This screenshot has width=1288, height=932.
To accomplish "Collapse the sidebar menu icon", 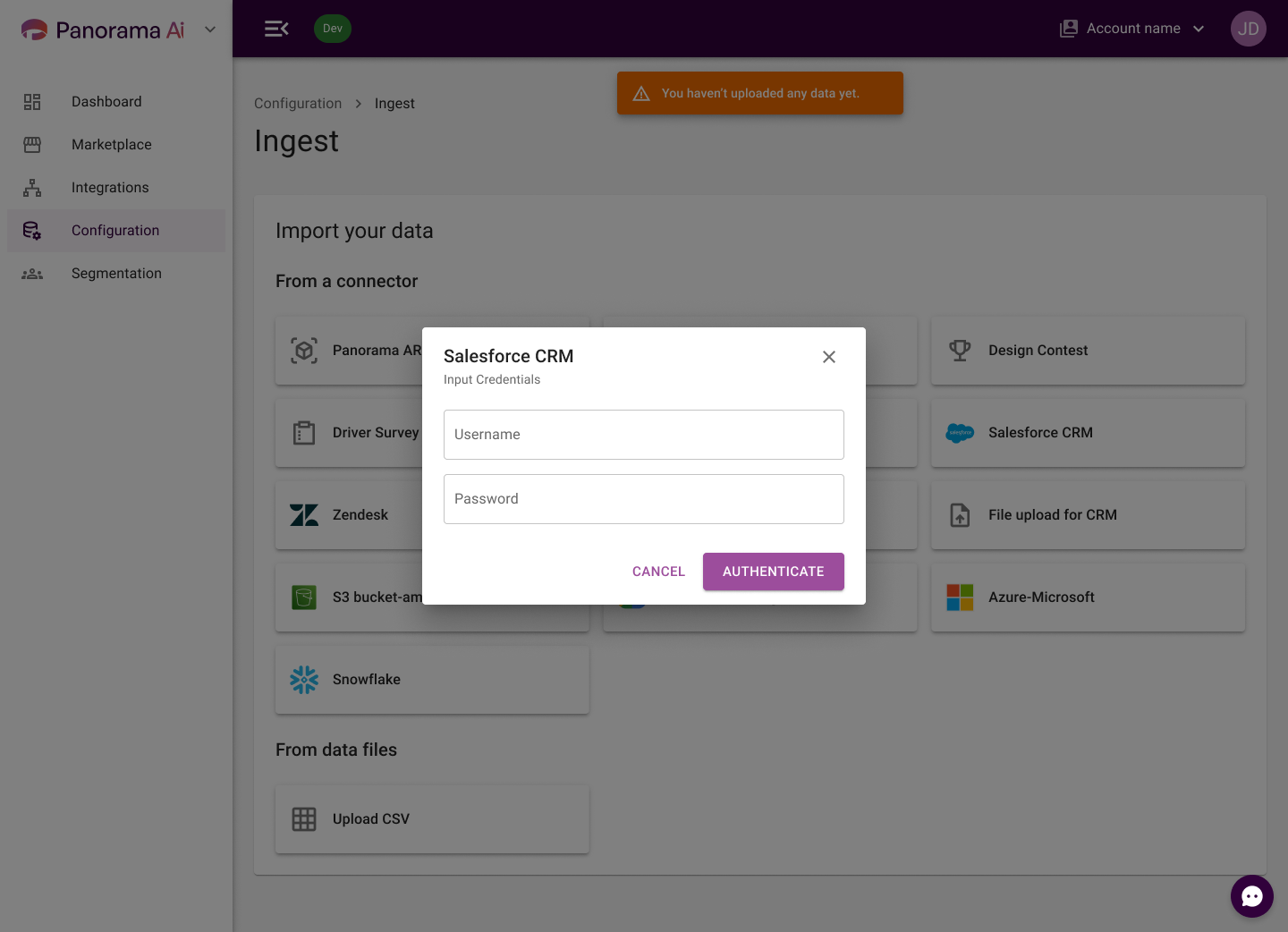I will [276, 29].
